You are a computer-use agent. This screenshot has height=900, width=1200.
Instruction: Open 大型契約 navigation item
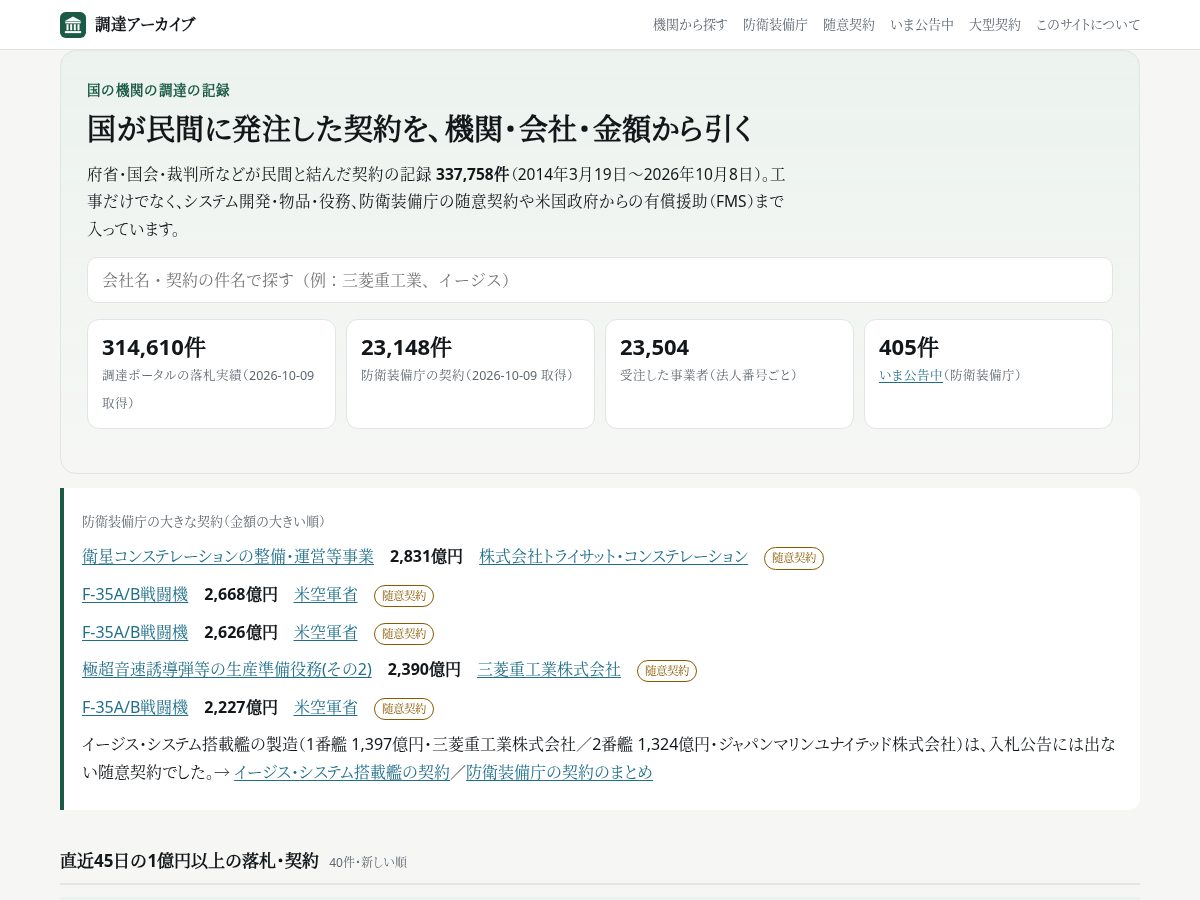click(995, 25)
